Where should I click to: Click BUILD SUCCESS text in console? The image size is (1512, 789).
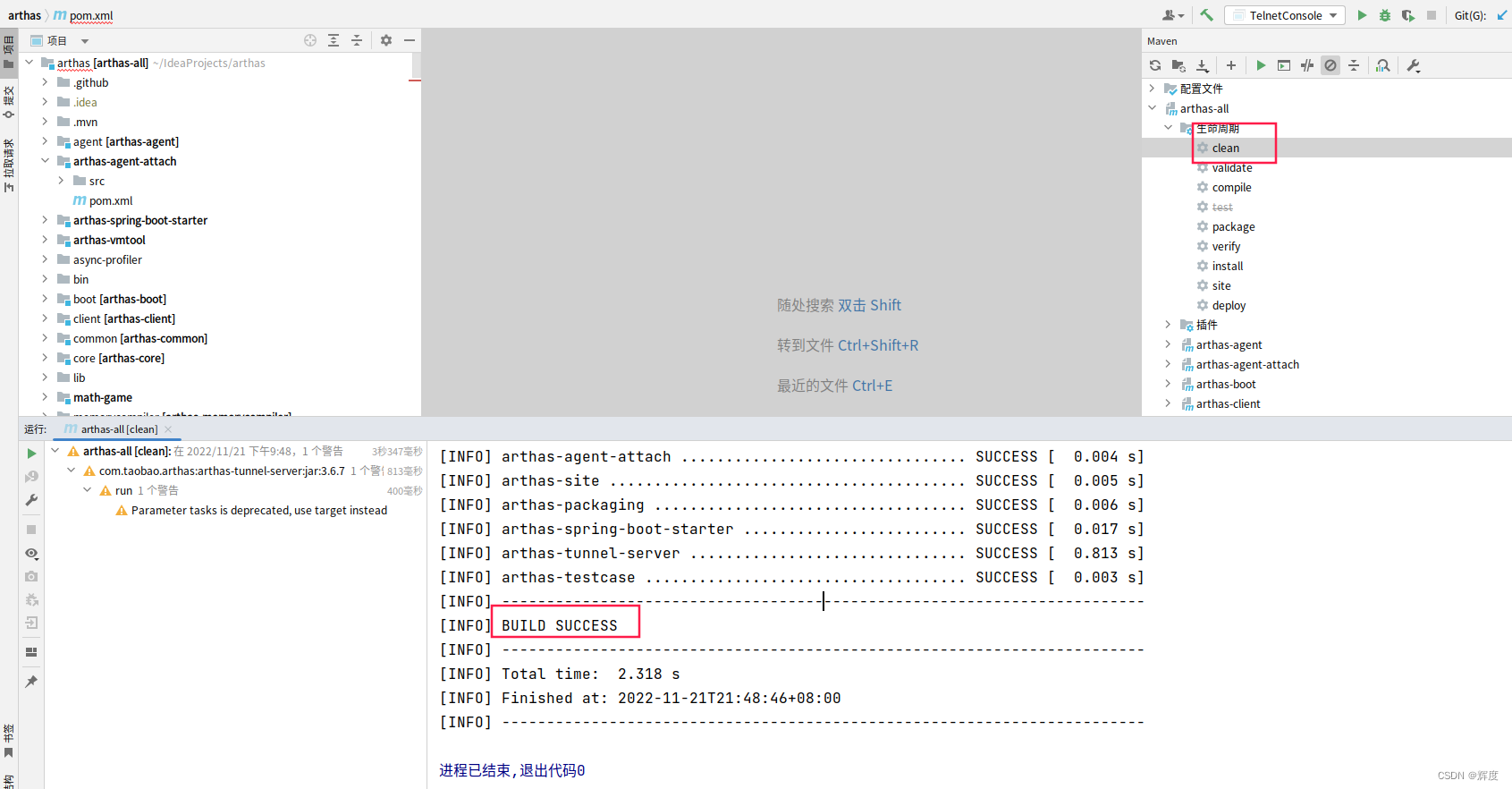(x=560, y=625)
